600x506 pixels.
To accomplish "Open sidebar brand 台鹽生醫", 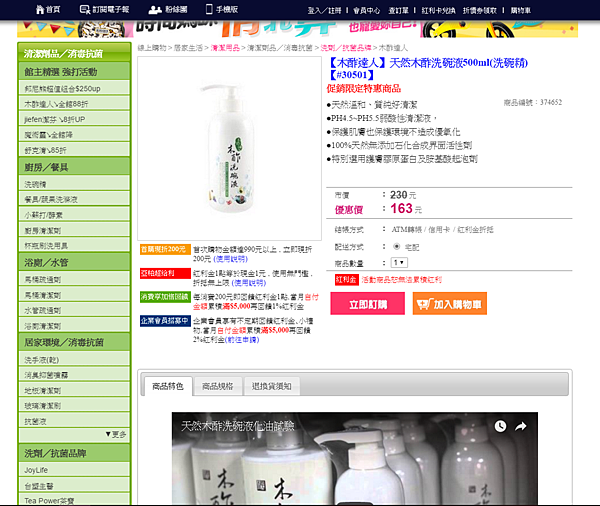I will coord(74,485).
